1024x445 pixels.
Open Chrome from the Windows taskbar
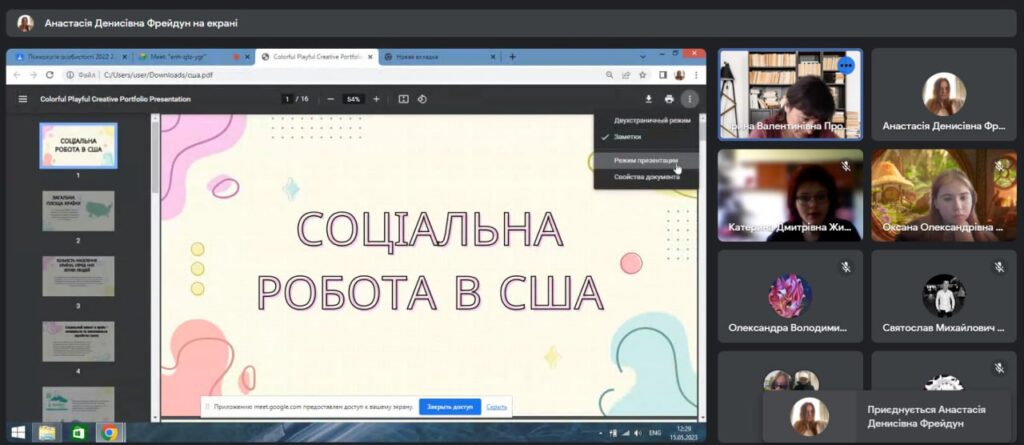pyautogui.click(x=109, y=433)
